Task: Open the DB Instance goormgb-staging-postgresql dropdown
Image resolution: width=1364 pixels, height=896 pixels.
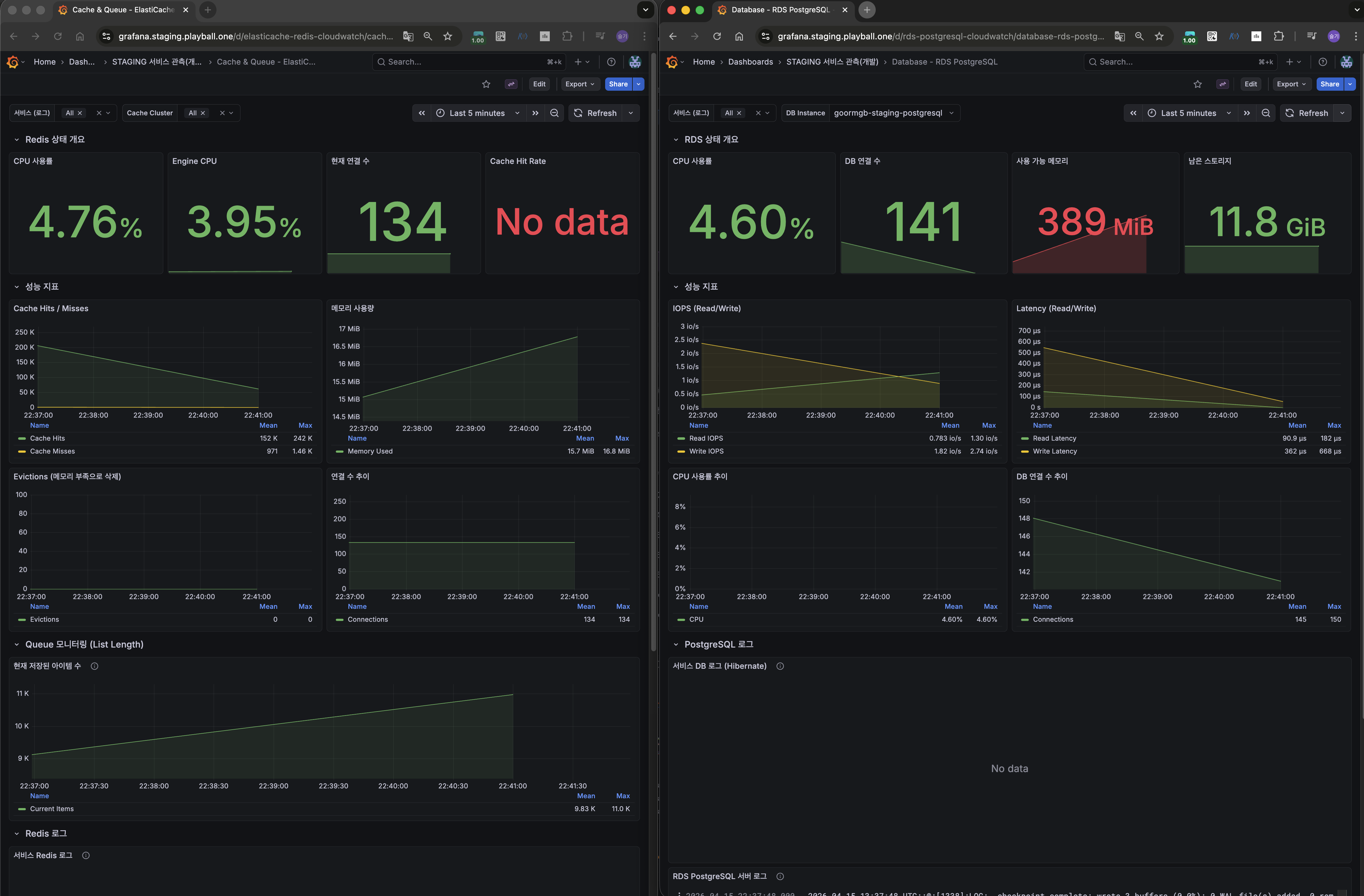Action: 892,113
